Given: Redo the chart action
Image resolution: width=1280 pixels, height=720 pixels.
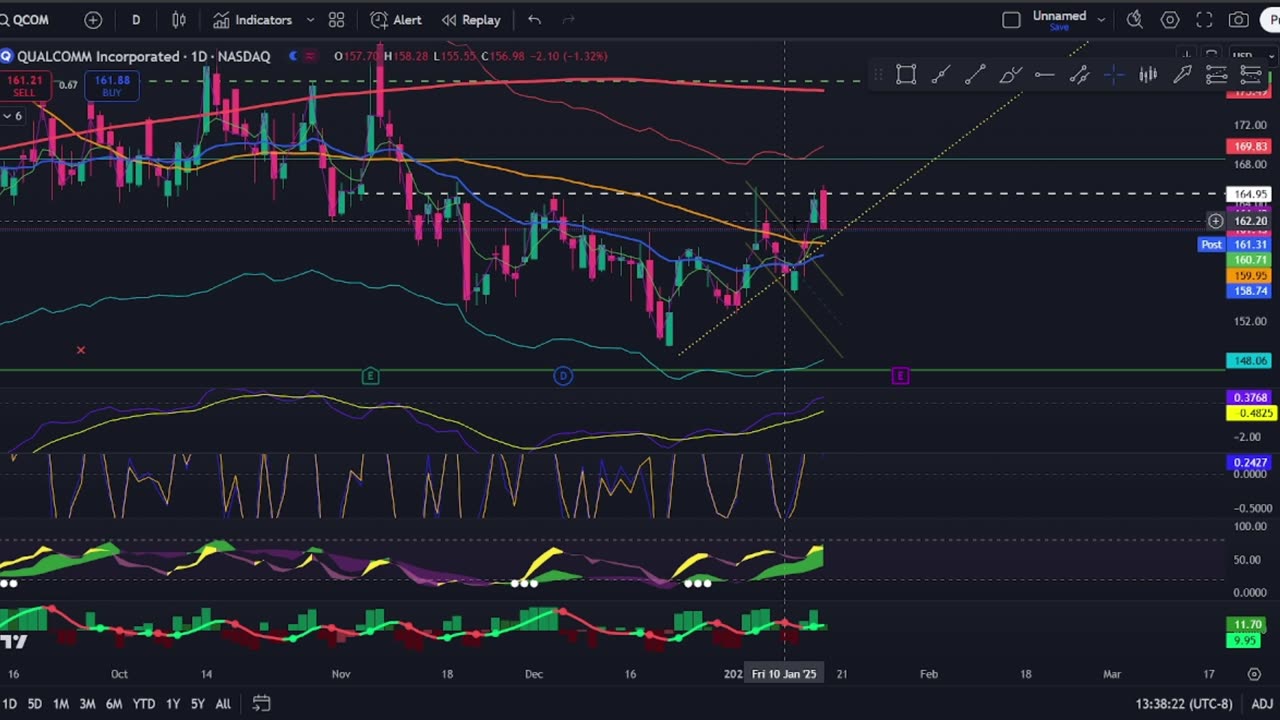Looking at the screenshot, I should coord(569,20).
